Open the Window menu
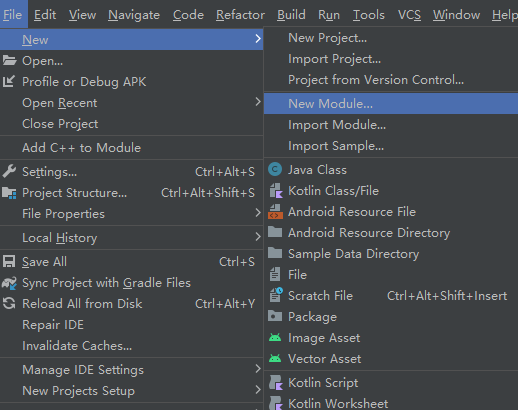The height and width of the screenshot is (410, 518). click(456, 15)
